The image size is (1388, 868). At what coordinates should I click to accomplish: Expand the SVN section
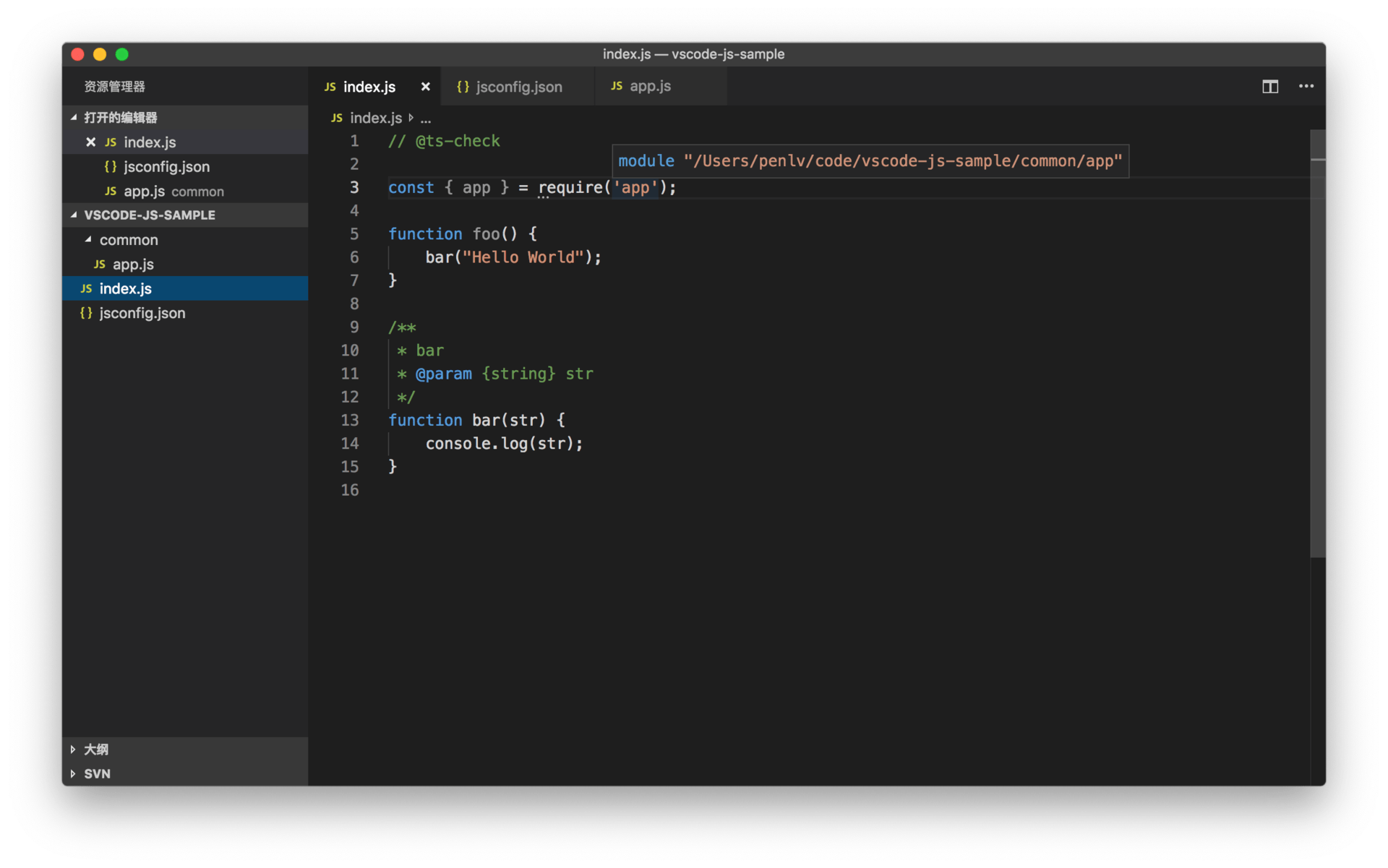pyautogui.click(x=186, y=774)
